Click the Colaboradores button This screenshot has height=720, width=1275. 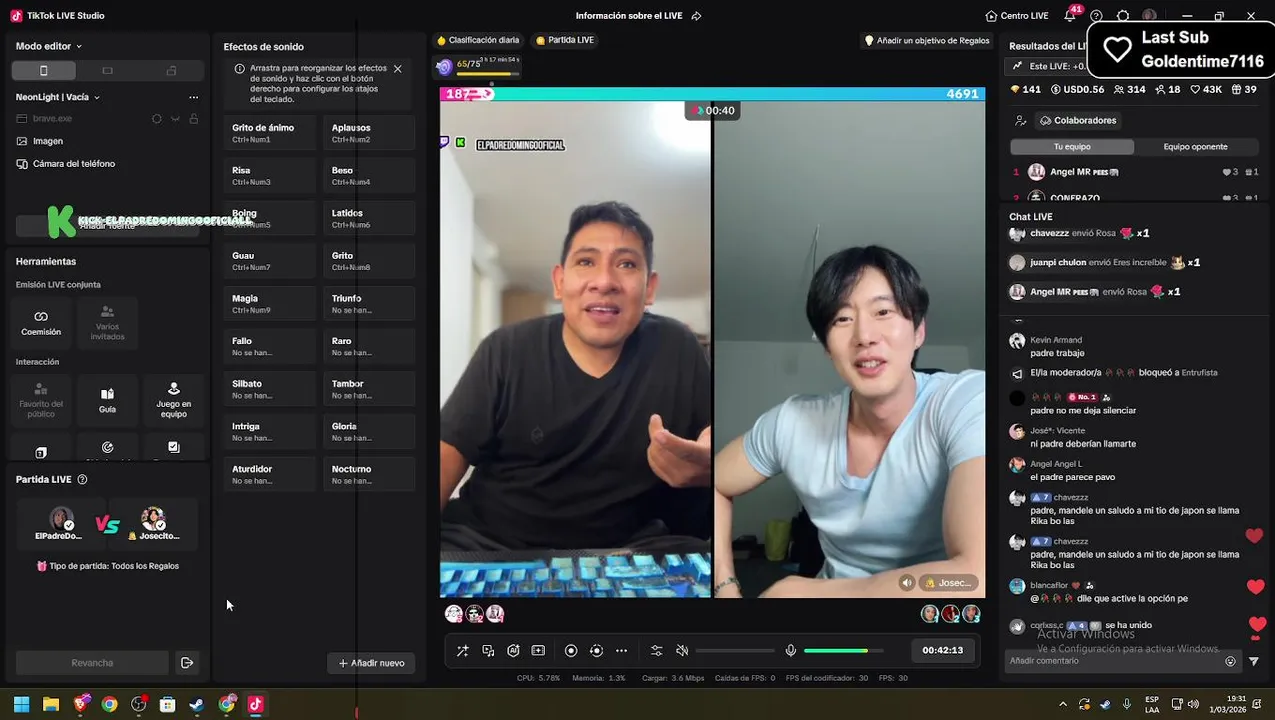1078,120
